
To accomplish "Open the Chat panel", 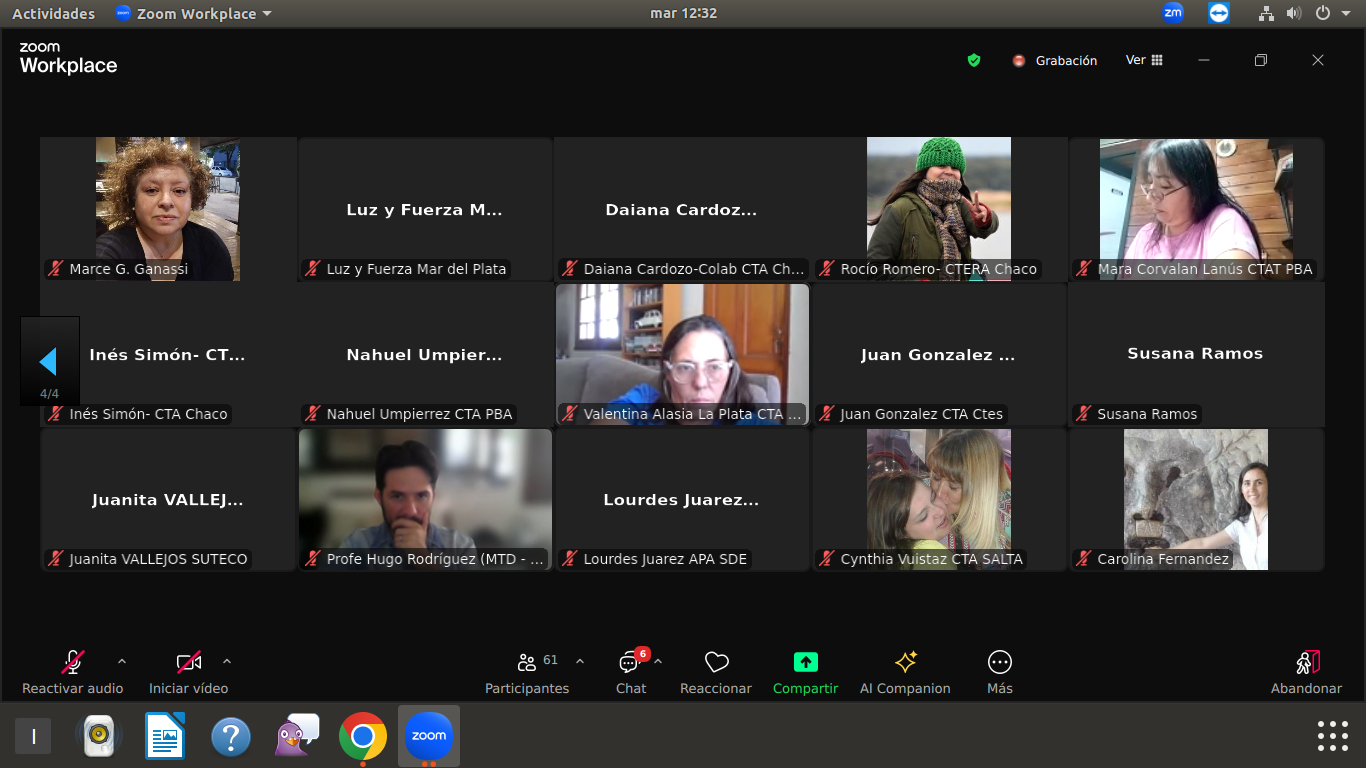I will [630, 672].
